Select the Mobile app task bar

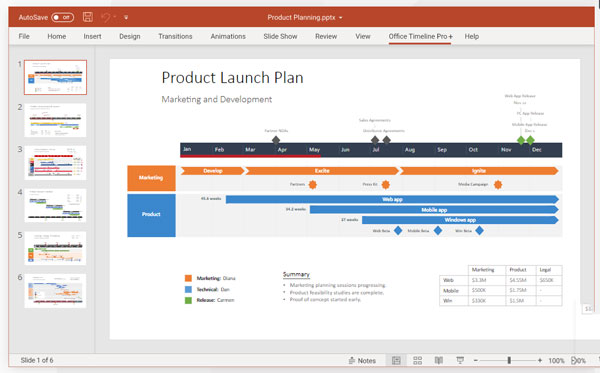pyautogui.click(x=434, y=210)
